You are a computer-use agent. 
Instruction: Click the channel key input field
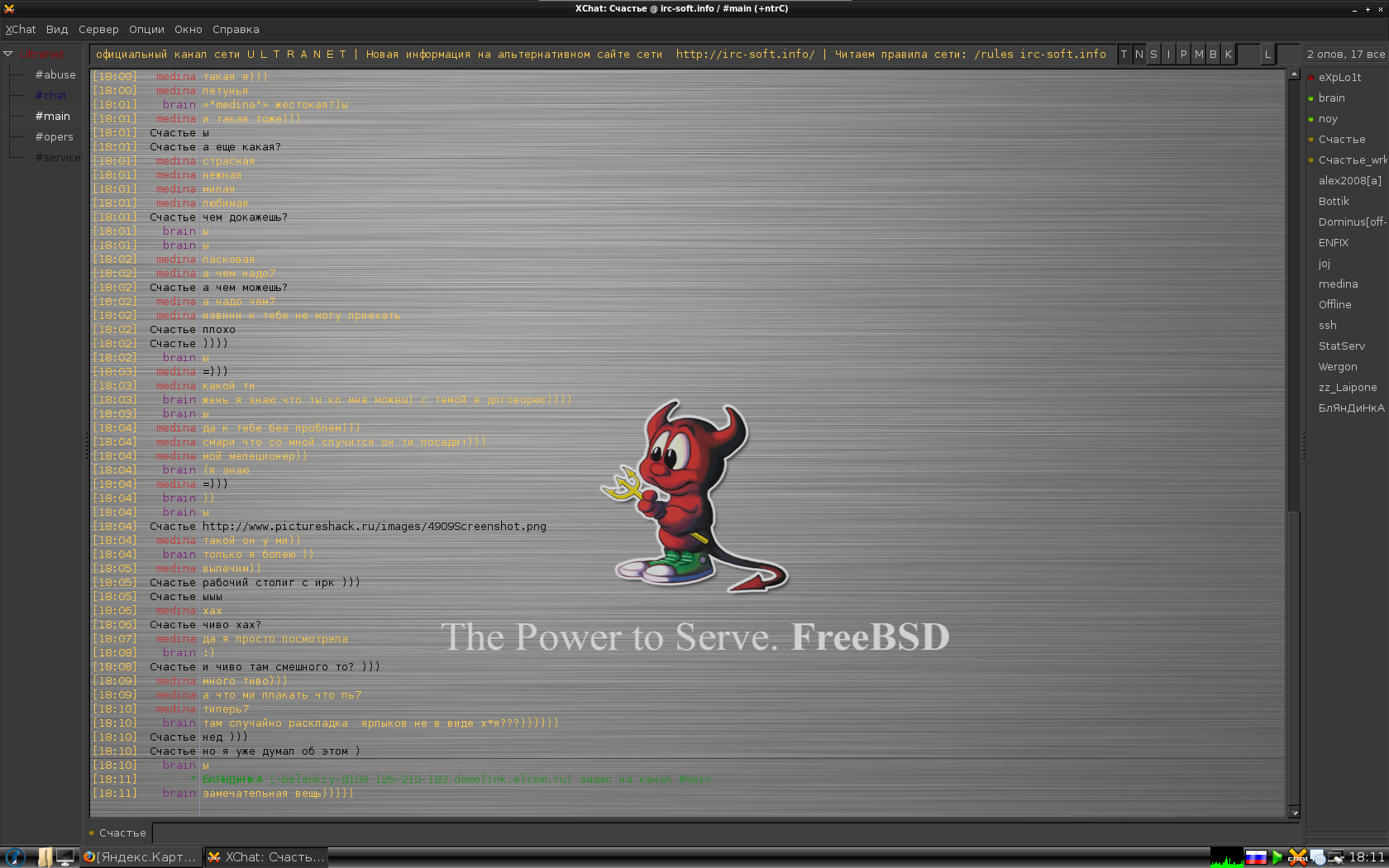pyautogui.click(x=1248, y=55)
